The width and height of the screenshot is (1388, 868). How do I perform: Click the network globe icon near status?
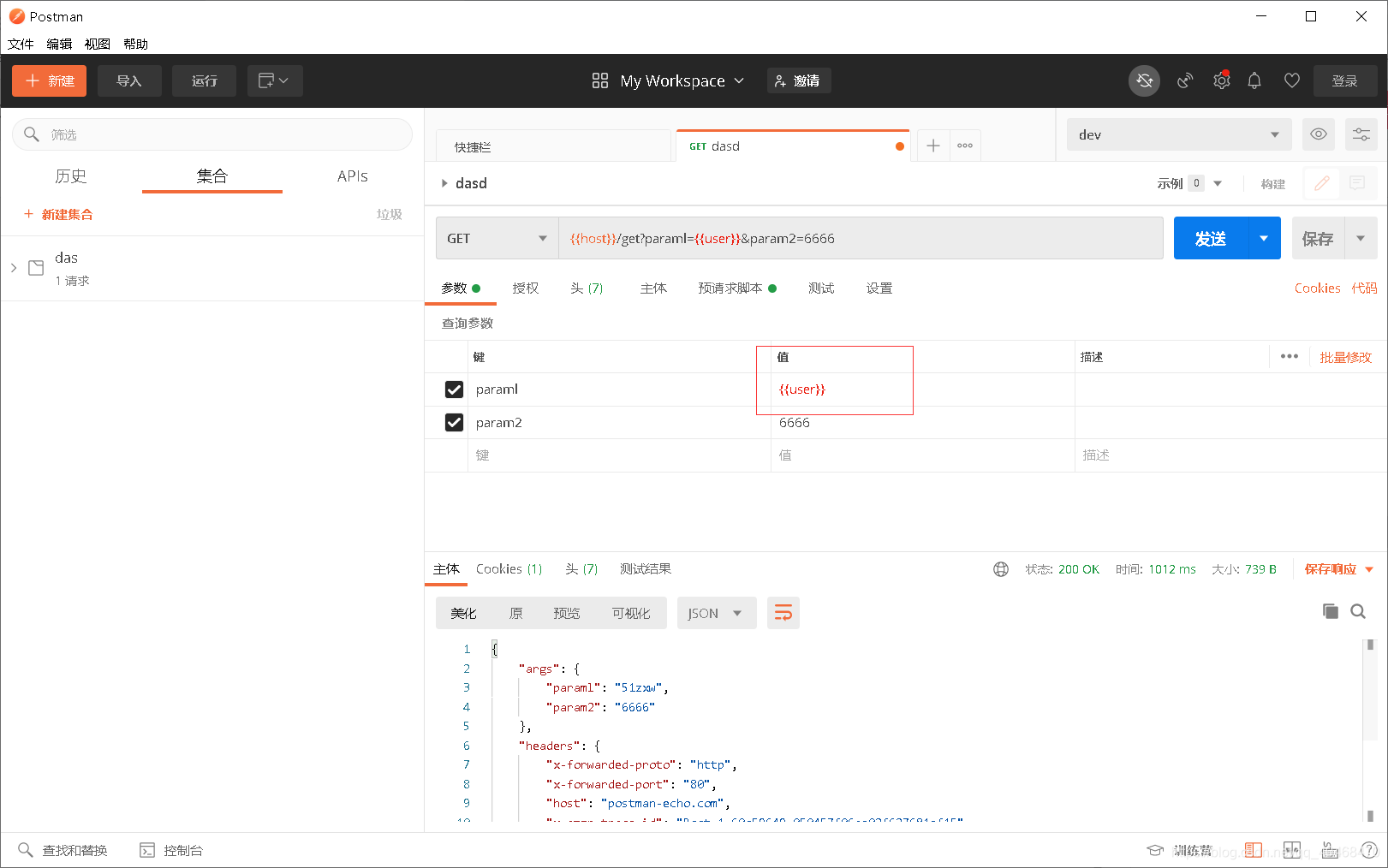point(1001,569)
